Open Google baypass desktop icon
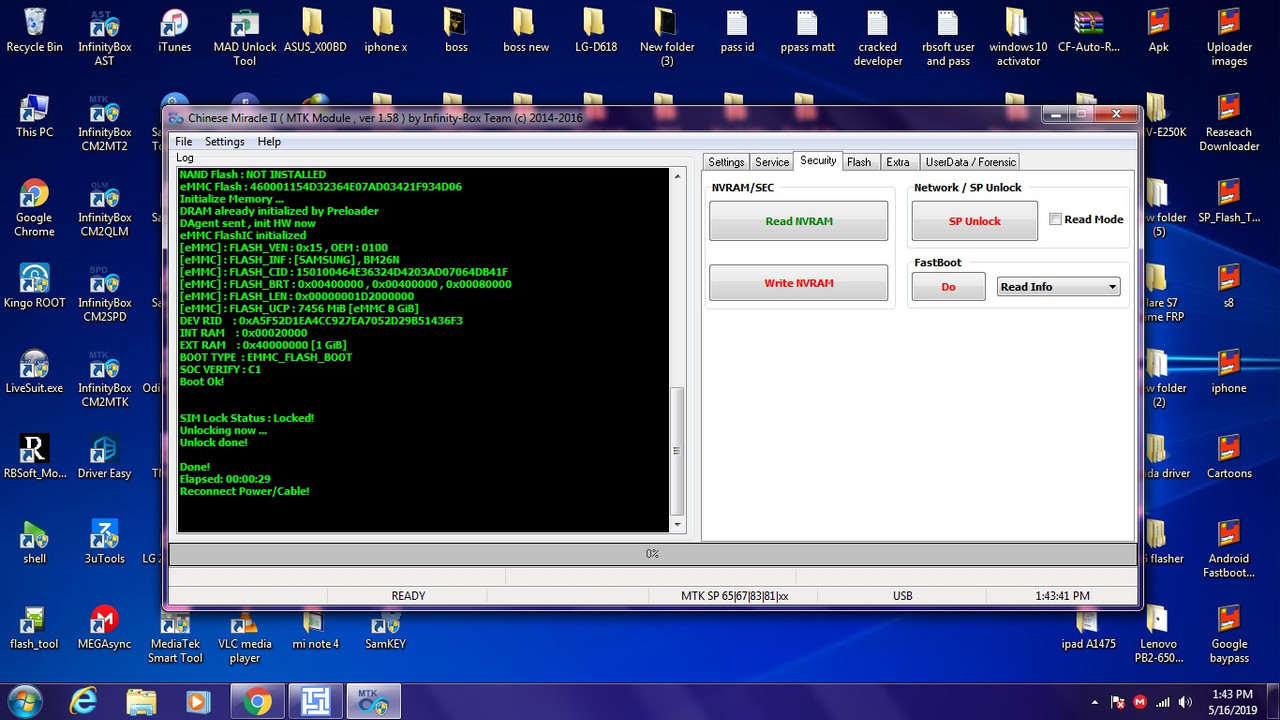1280x720 pixels. [1229, 635]
